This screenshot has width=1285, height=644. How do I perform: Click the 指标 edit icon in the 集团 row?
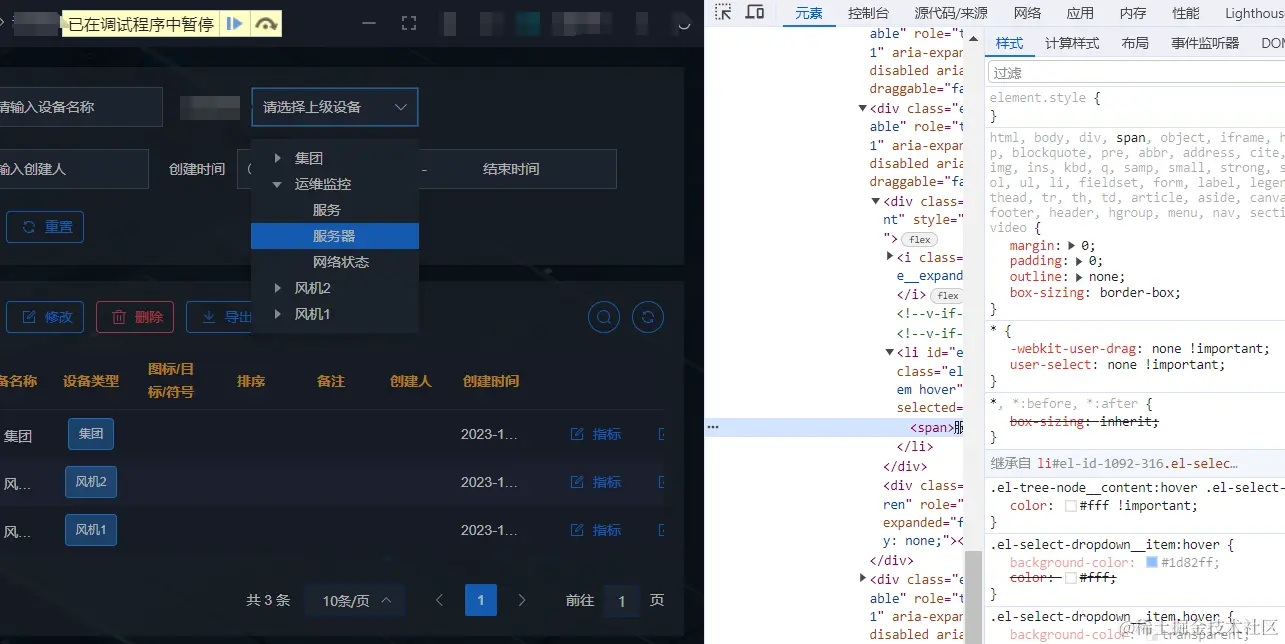tap(577, 434)
